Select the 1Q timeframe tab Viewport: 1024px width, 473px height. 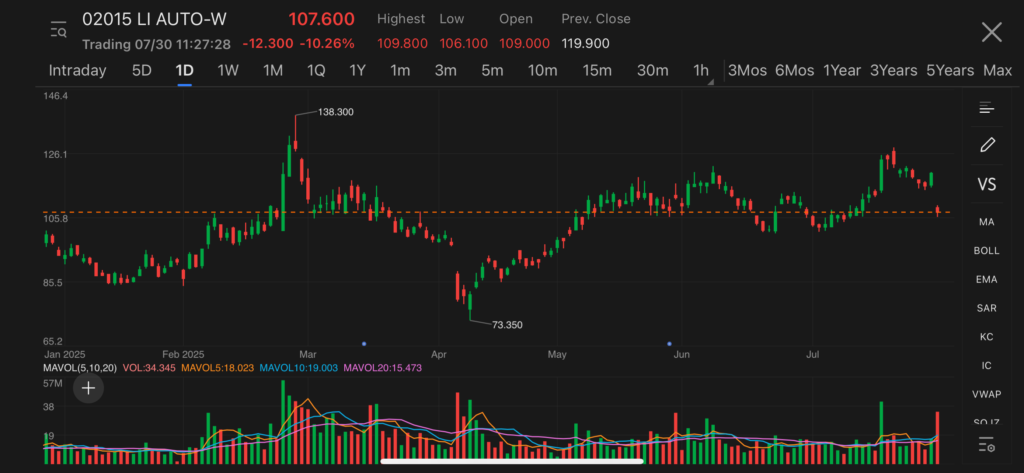pos(316,71)
